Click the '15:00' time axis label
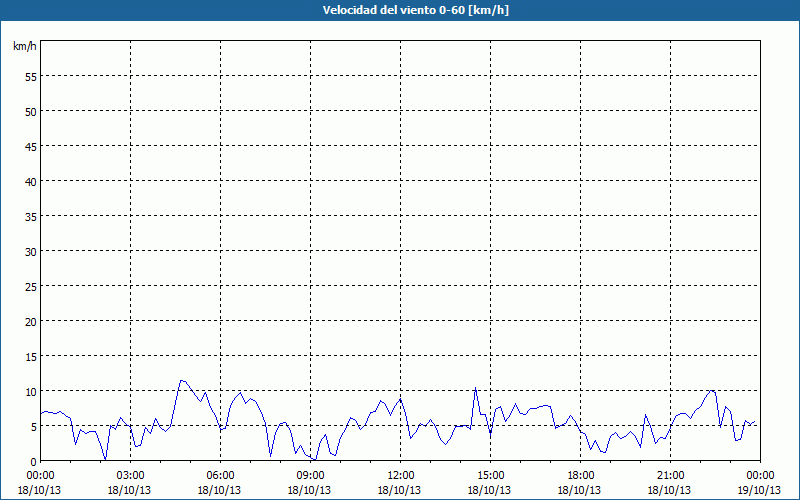The height and width of the screenshot is (500, 800). click(x=490, y=476)
